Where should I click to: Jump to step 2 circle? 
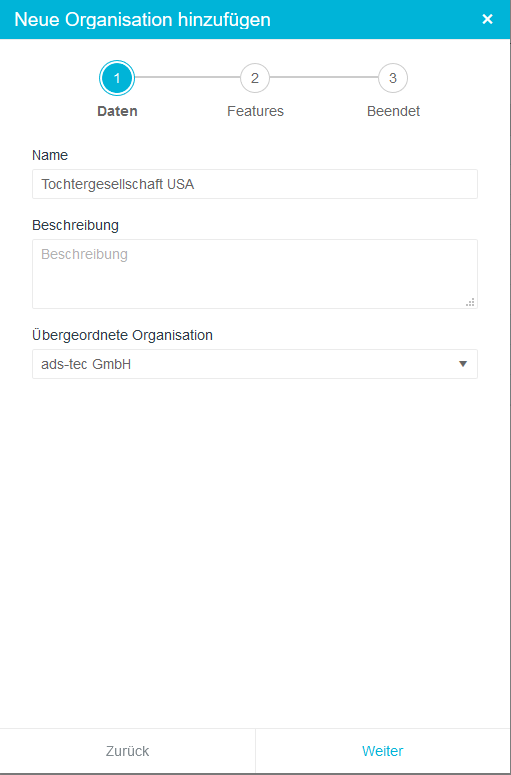255,78
